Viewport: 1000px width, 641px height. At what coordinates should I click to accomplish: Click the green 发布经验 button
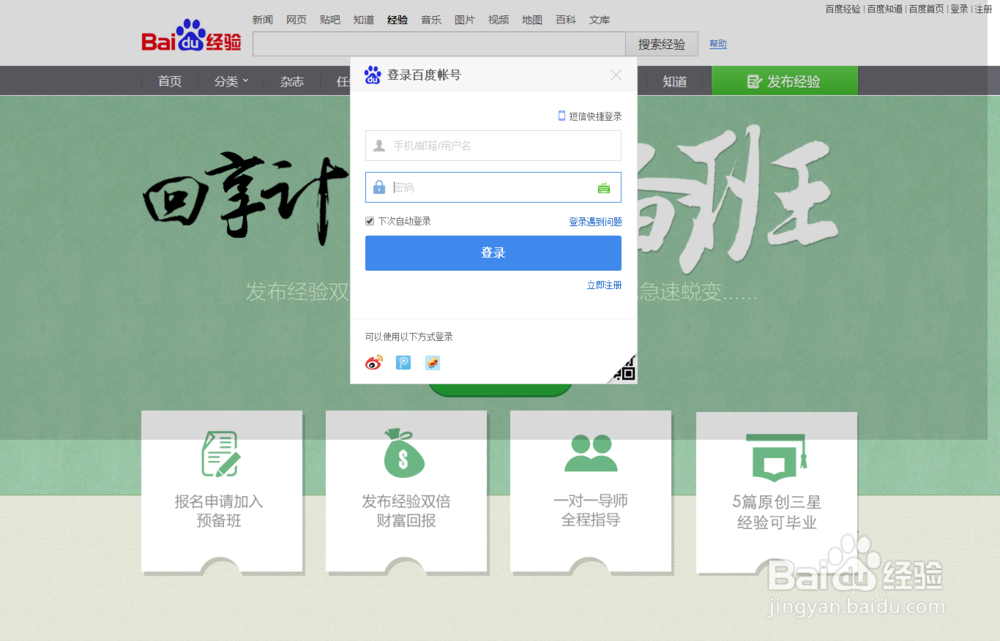point(784,81)
